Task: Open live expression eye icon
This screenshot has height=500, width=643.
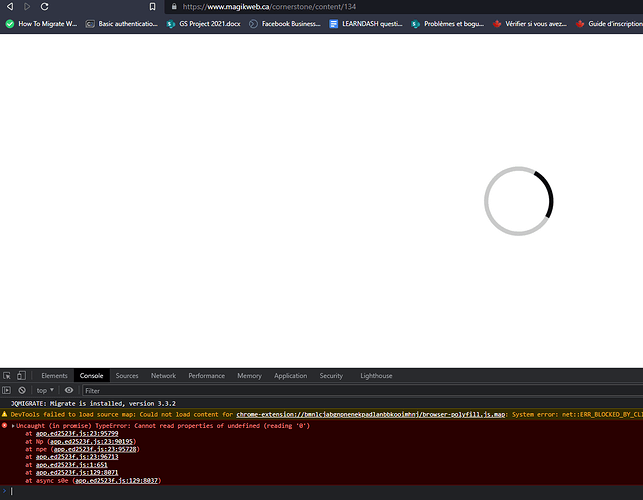Action: coord(69,390)
